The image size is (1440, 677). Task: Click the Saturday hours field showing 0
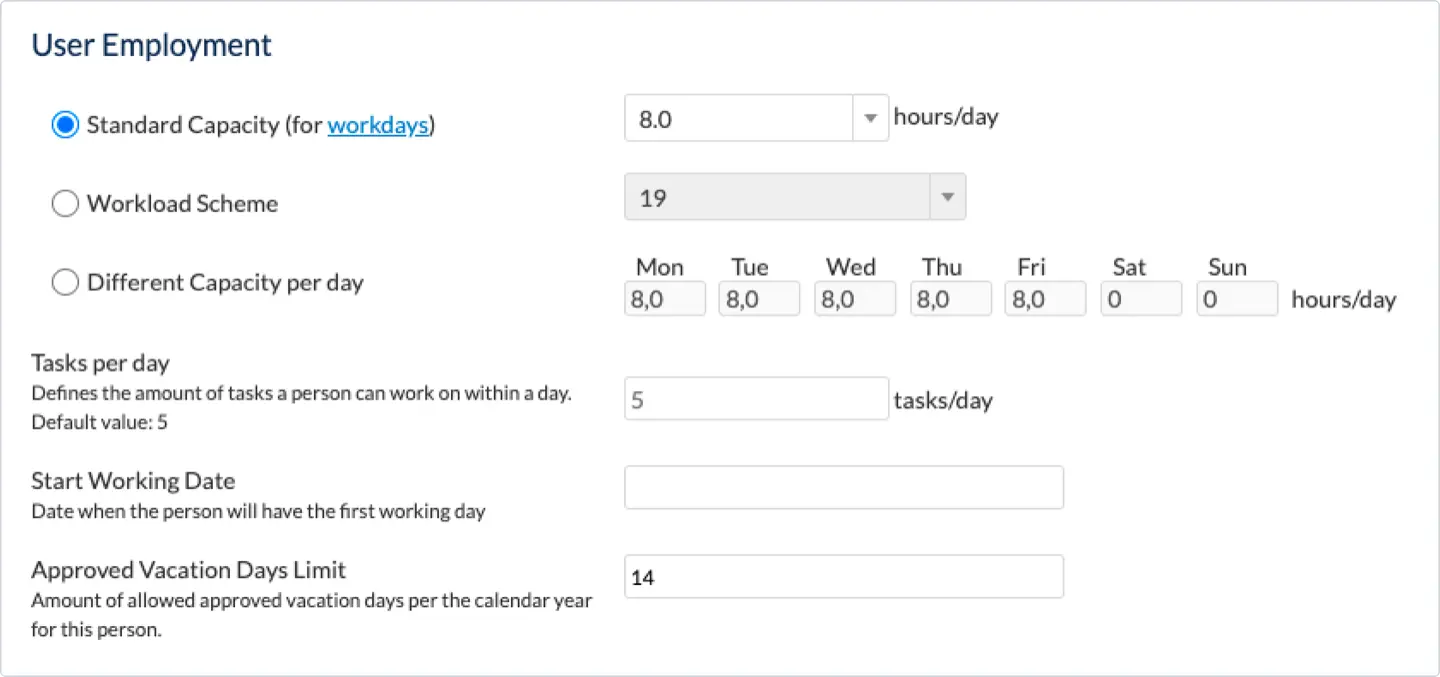pos(1140,298)
